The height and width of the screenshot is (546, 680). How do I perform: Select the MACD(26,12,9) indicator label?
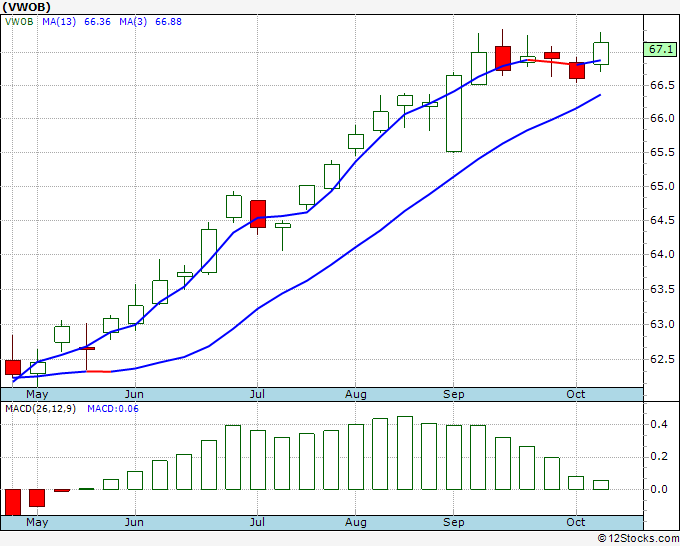pyautogui.click(x=40, y=409)
